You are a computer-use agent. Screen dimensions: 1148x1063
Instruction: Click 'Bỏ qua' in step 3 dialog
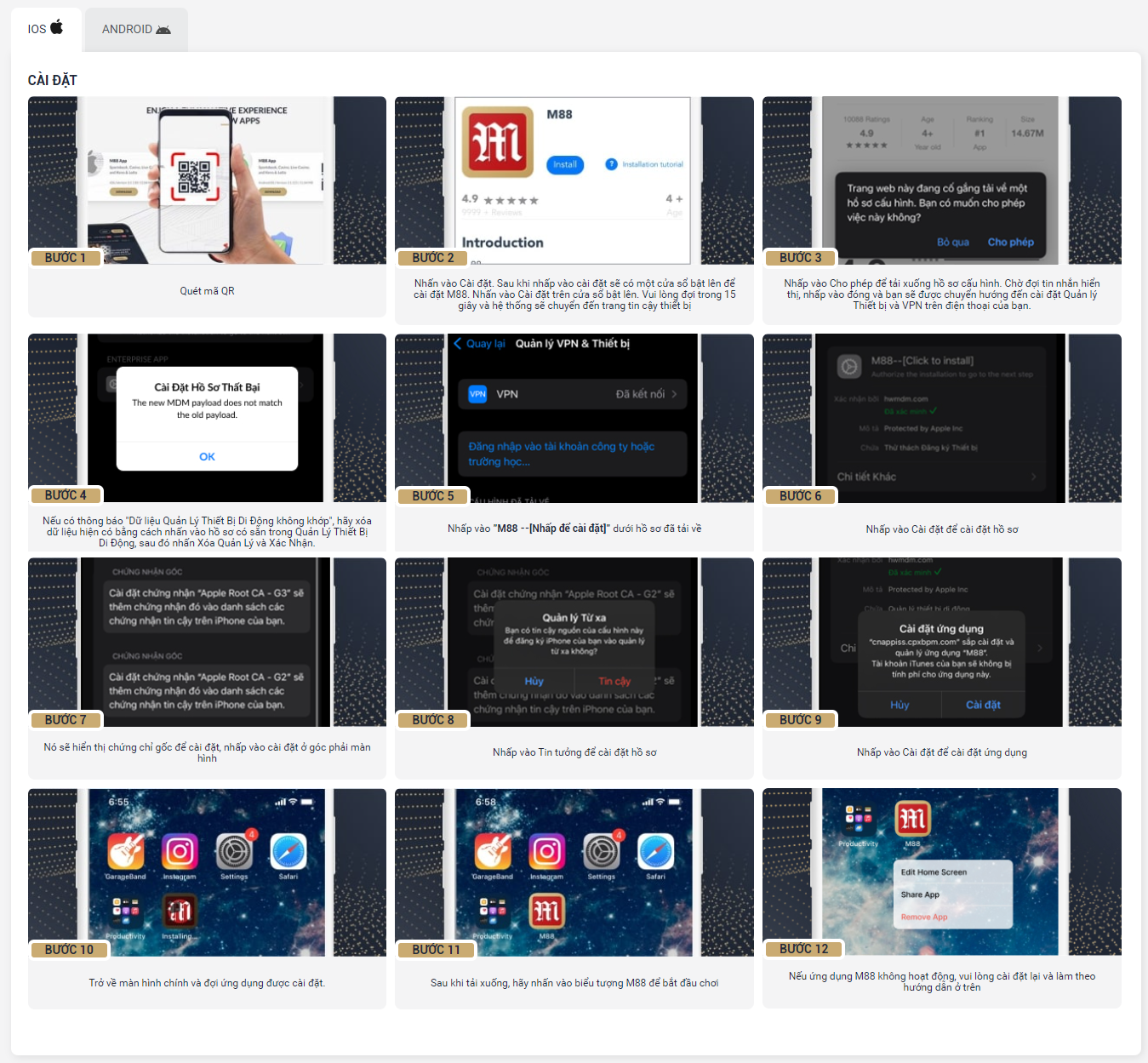tap(953, 242)
